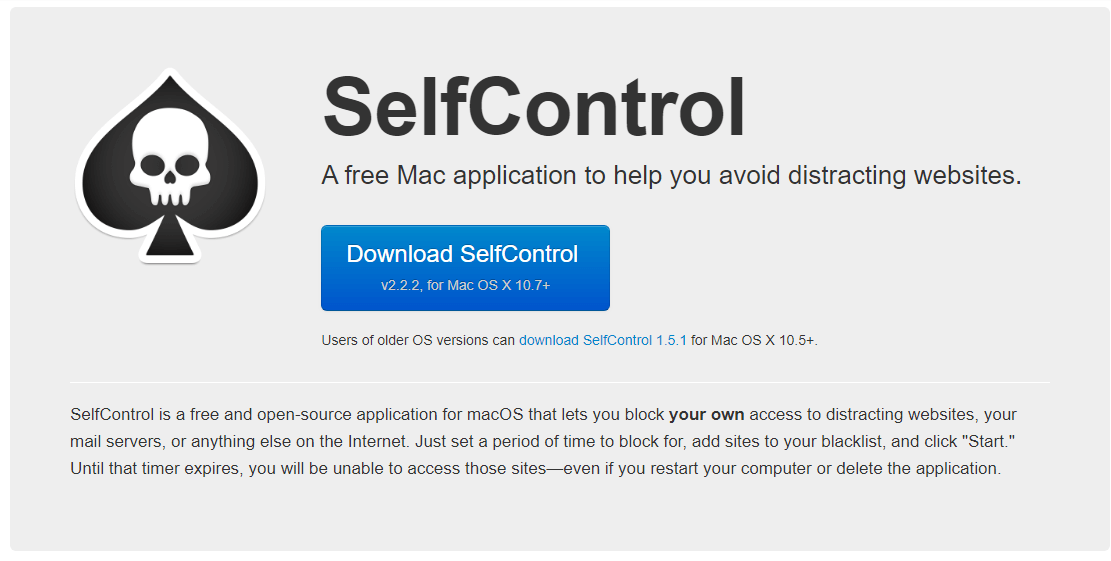Viewport: 1111px width, 561px height.
Task: Click the large SelfControl heading
Action: click(x=534, y=107)
